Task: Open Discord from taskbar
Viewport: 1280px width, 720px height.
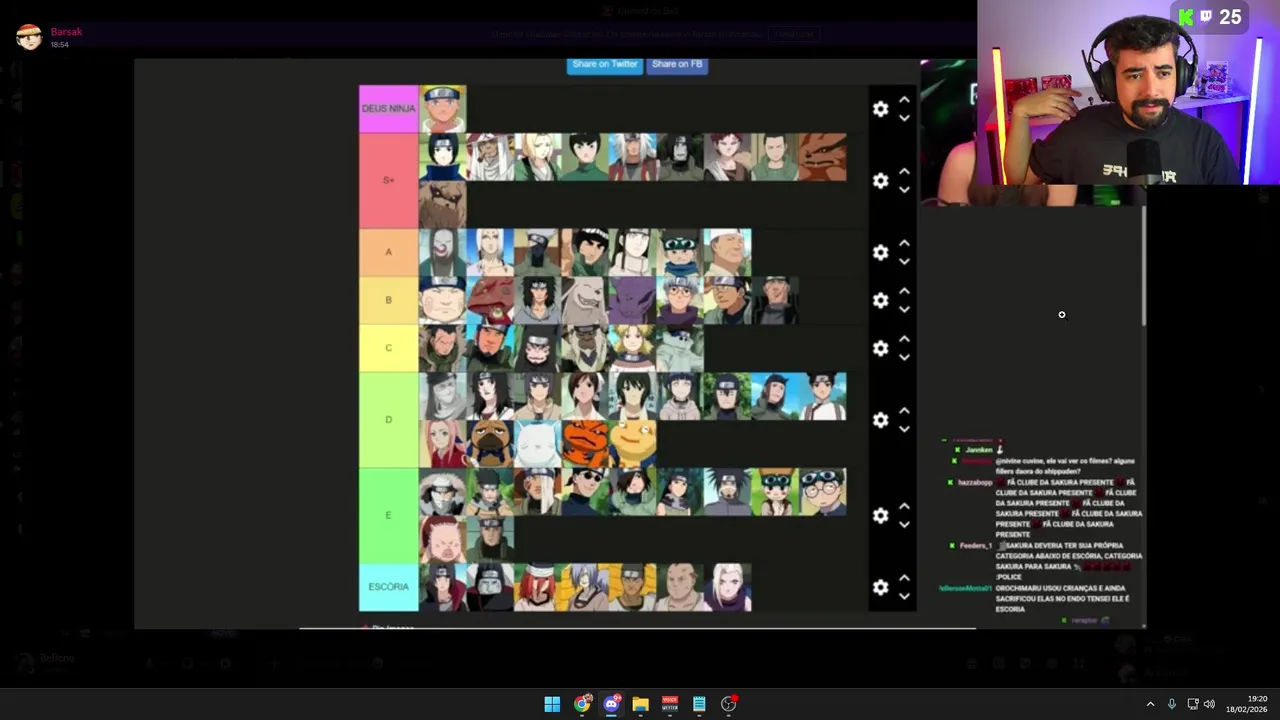Action: coord(611,704)
